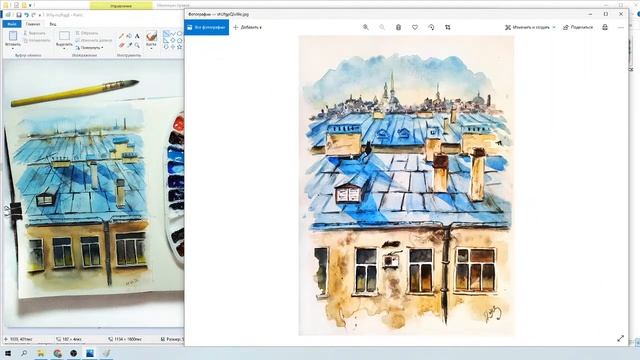640x360 pixels.
Task: Add the photo to favorites with heart icon
Action: [415, 27]
